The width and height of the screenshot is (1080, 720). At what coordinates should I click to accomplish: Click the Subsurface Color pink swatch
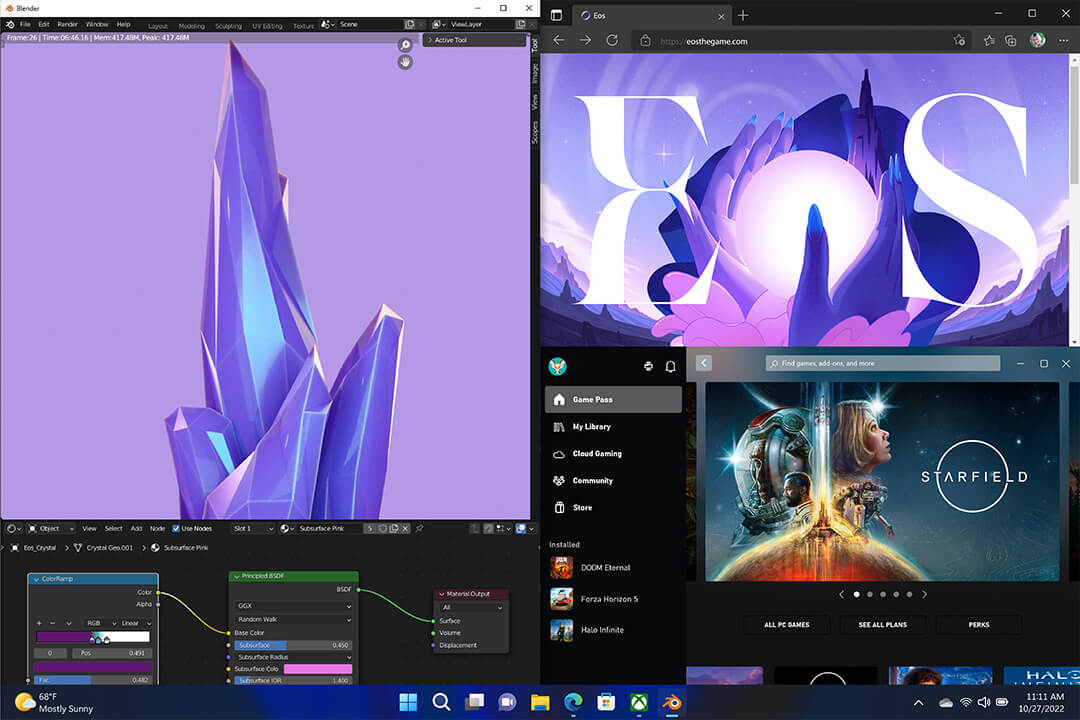pyautogui.click(x=320, y=669)
